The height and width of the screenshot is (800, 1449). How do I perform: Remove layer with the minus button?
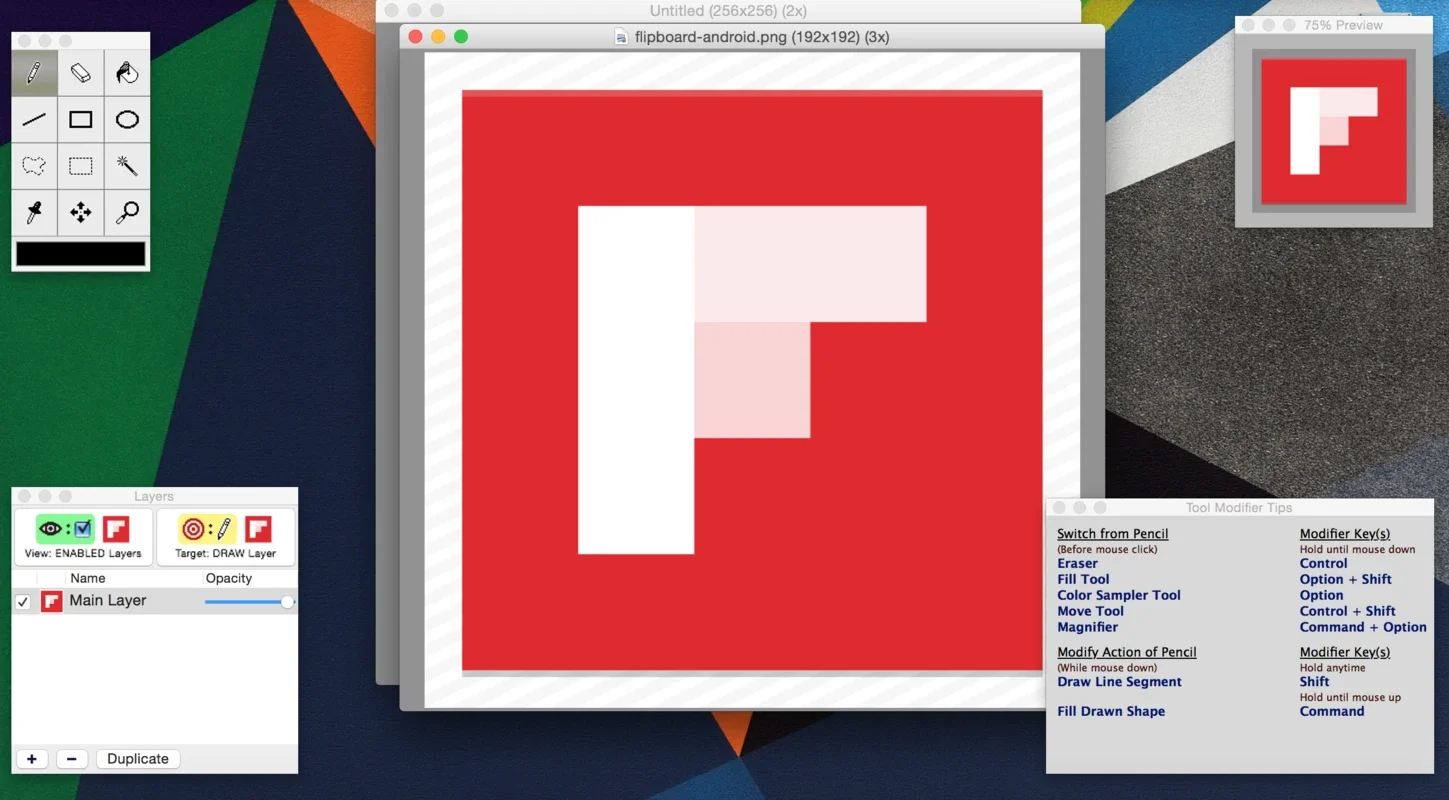(71, 759)
